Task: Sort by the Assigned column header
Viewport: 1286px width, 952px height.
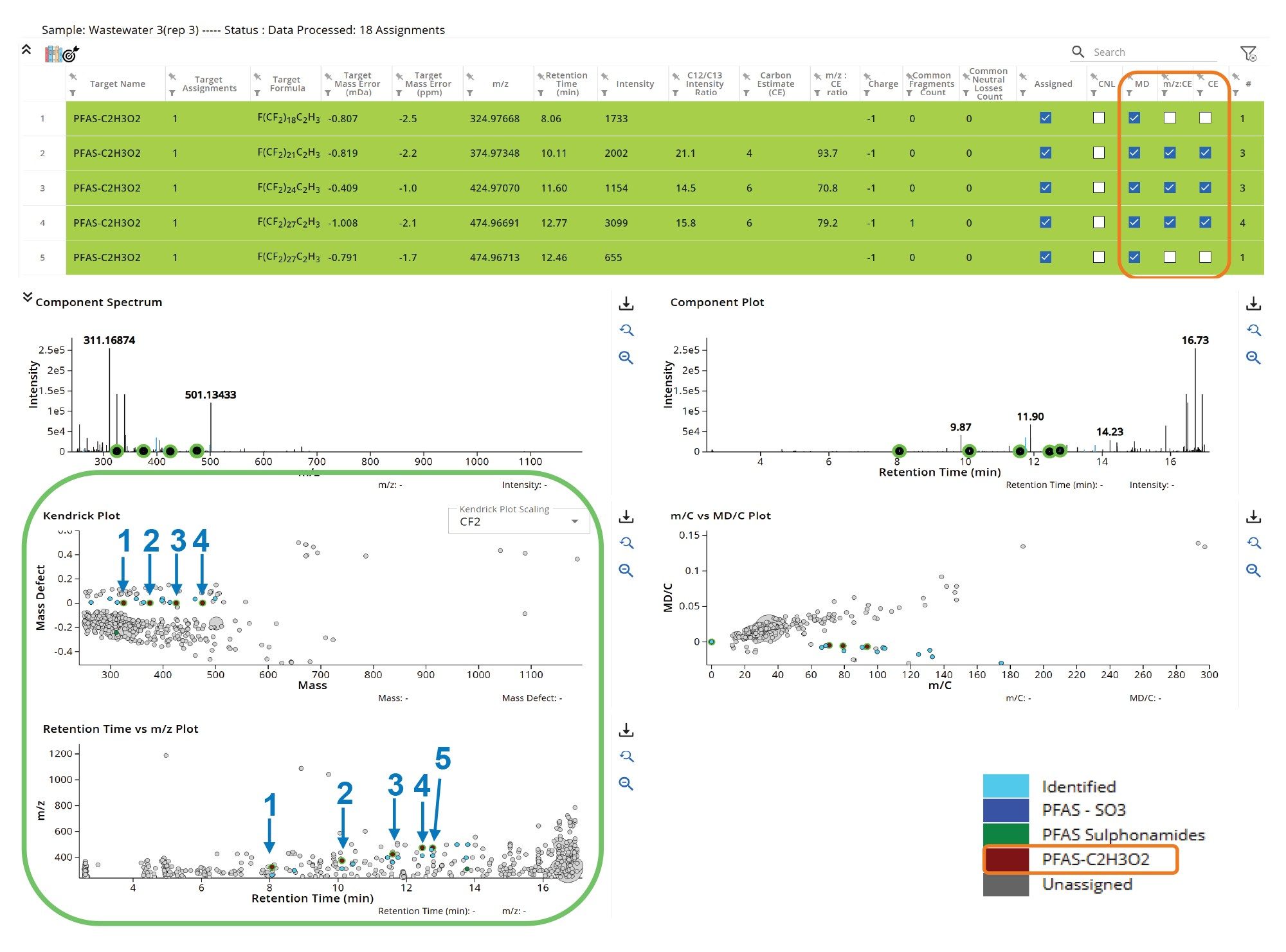Action: click(x=1053, y=84)
